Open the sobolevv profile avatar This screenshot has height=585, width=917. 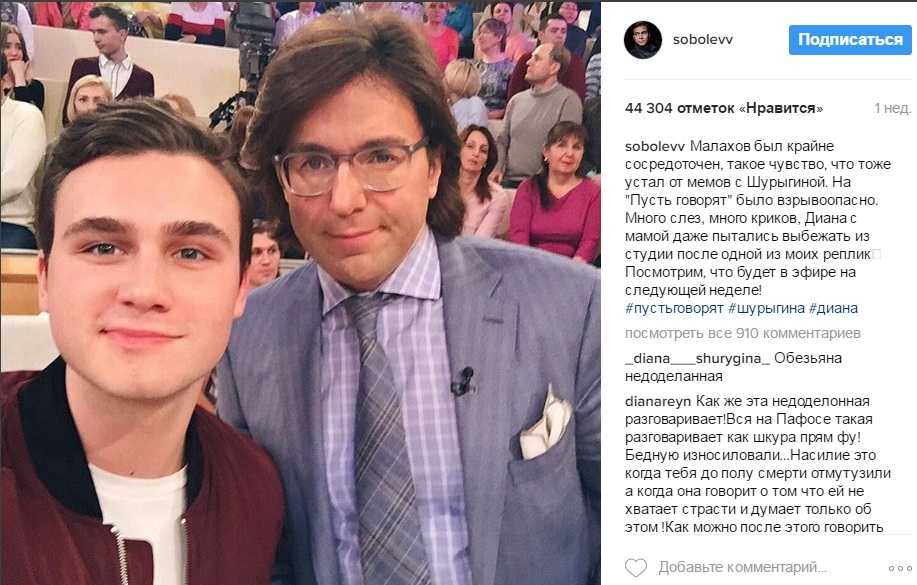point(643,40)
